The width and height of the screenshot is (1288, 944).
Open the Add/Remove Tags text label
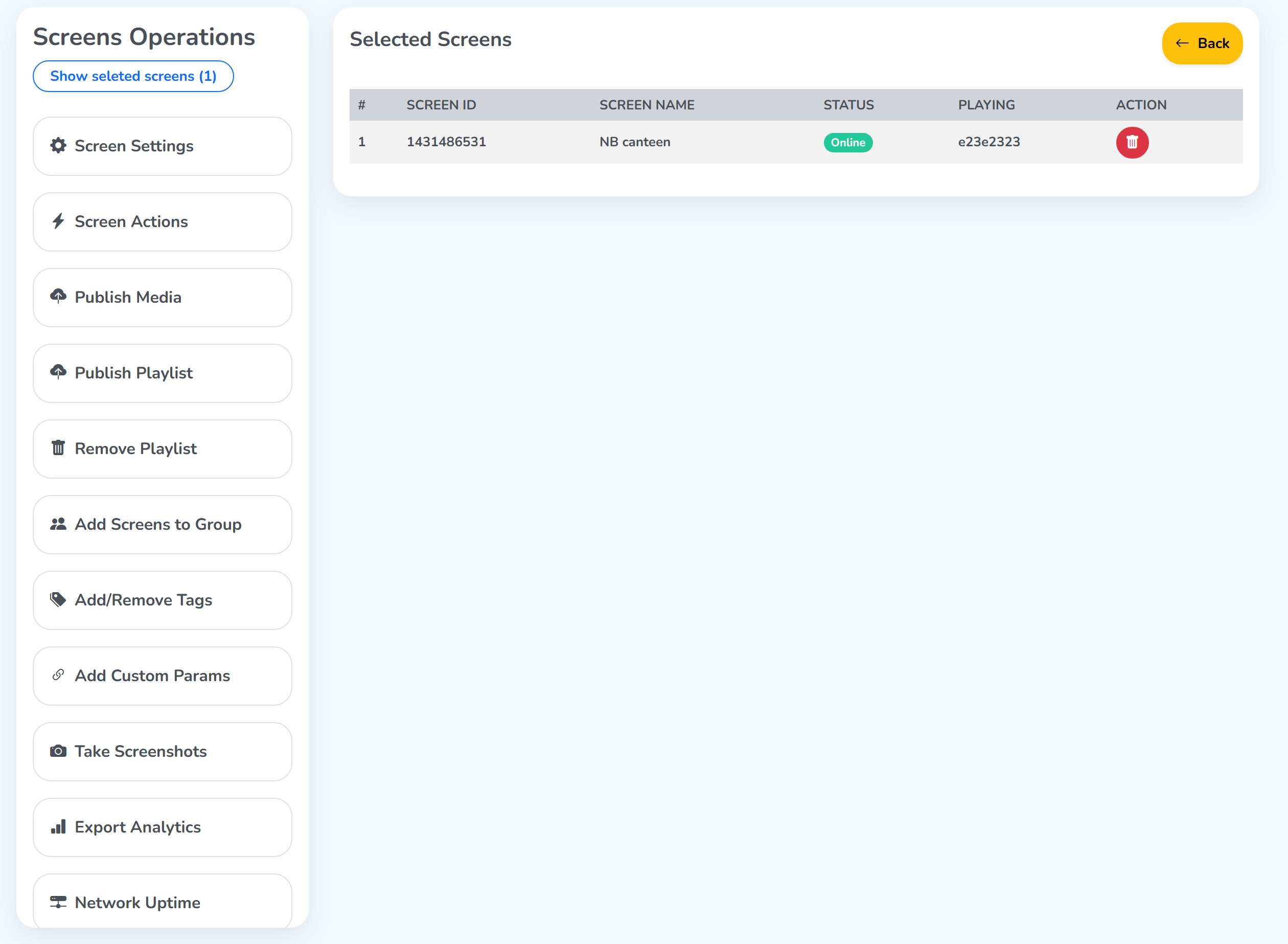pos(143,600)
